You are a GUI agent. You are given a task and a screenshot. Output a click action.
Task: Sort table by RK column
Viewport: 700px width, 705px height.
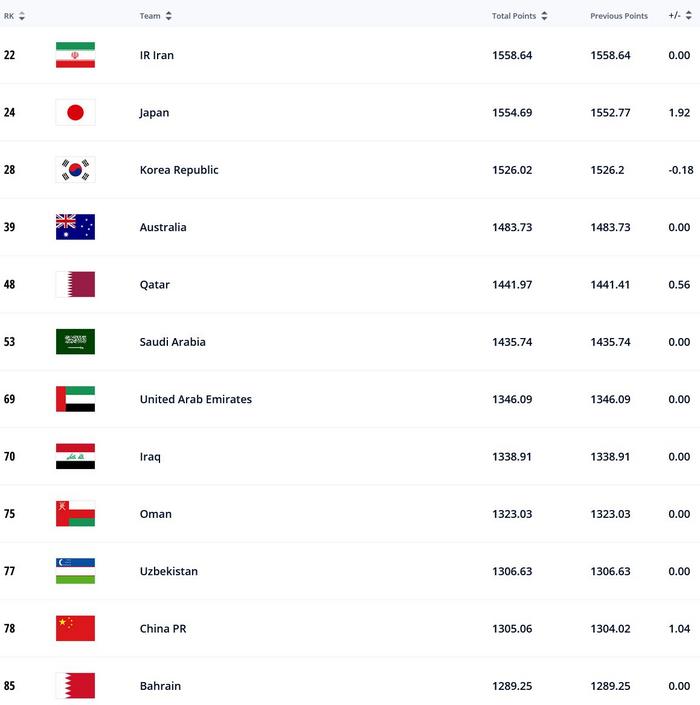(x=14, y=16)
